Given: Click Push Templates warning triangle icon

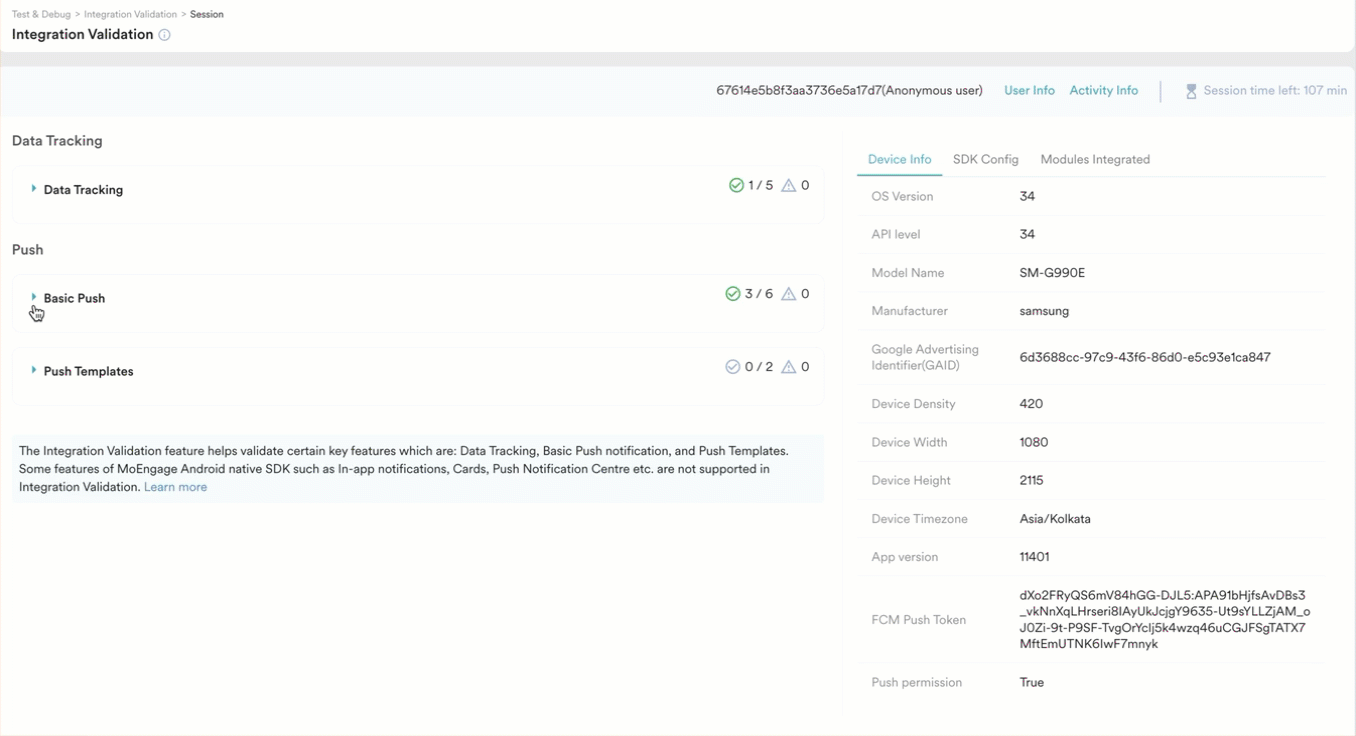Looking at the screenshot, I should 789,367.
